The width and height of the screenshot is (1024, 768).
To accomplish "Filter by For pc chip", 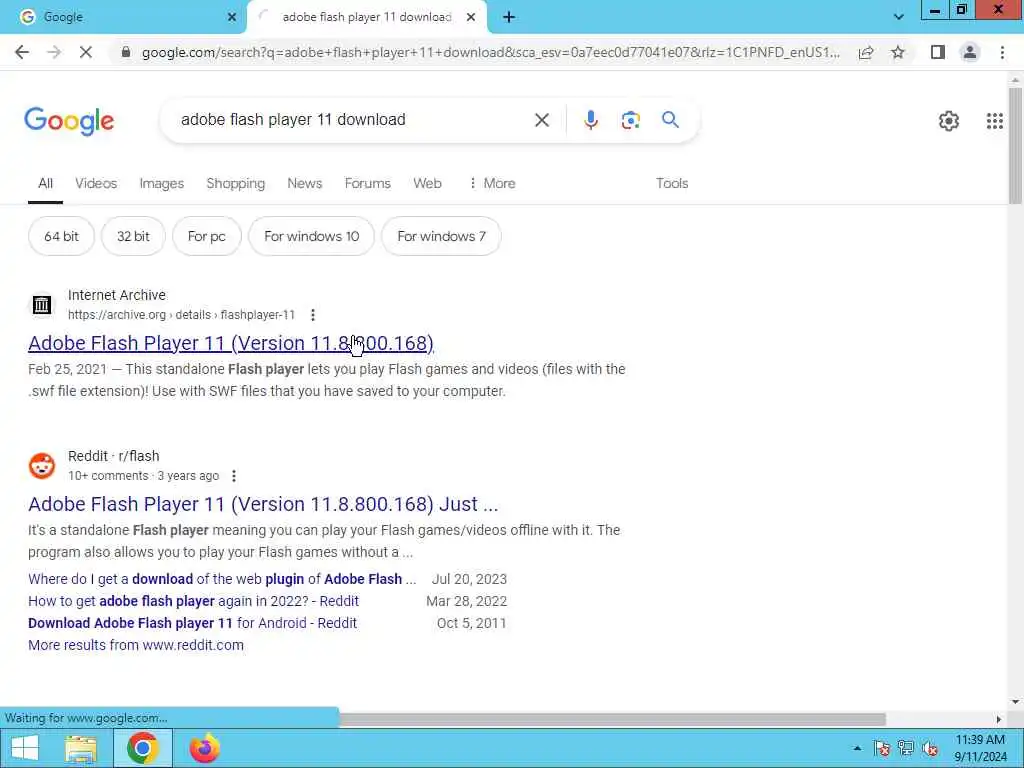I will tap(206, 236).
